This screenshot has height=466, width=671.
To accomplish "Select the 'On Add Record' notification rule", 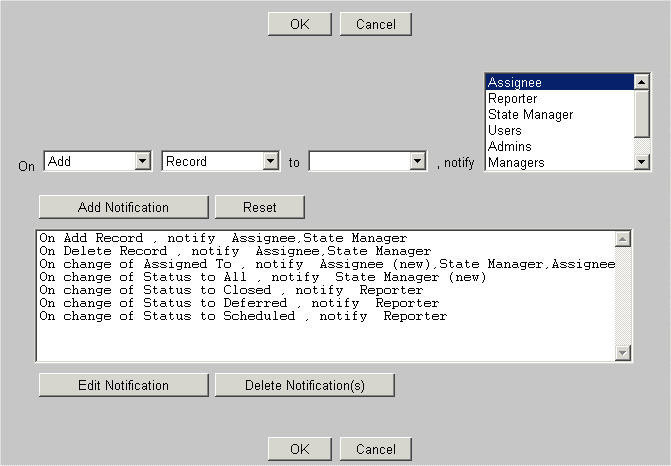I will tap(222, 238).
